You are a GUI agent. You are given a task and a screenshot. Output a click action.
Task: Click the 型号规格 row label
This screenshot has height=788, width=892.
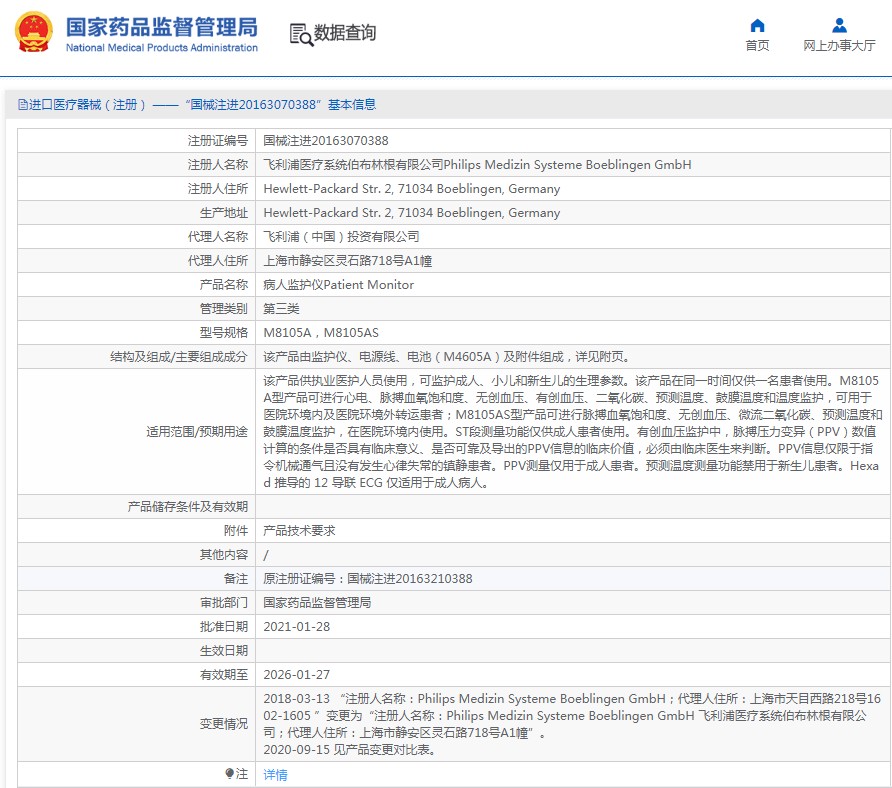tap(224, 332)
